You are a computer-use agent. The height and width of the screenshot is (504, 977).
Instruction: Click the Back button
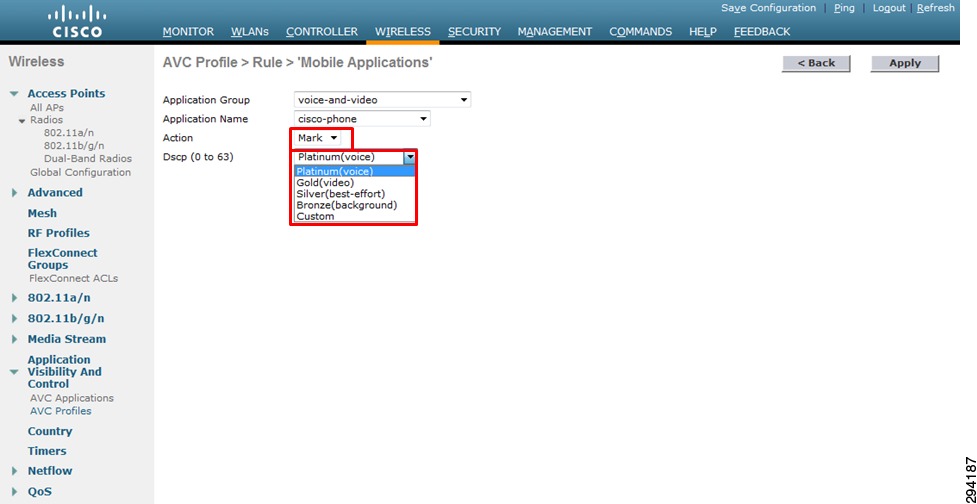pyautogui.click(x=816, y=63)
